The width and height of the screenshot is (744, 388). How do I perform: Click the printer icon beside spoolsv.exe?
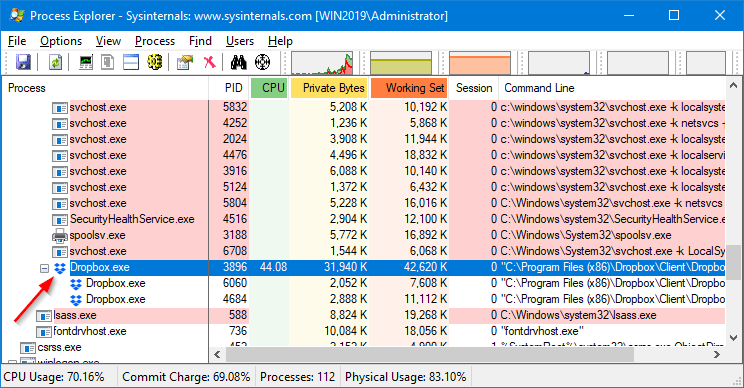60,235
